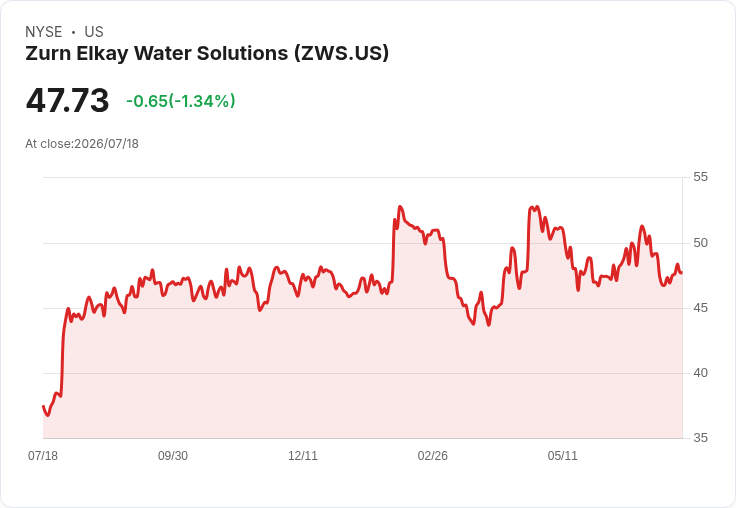Click the chart line's latest endpoint on the right
This screenshot has width=736, height=508.
[x=682, y=273]
